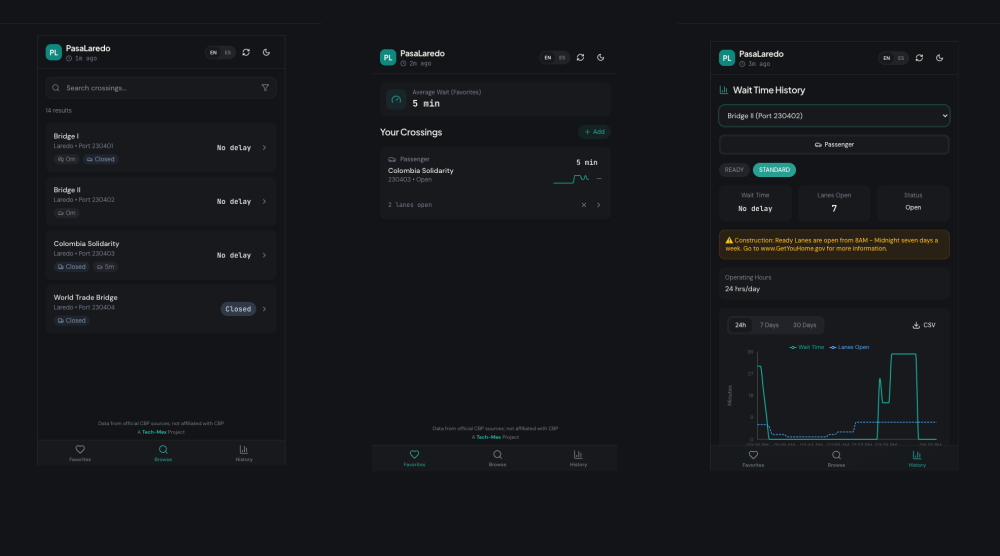Image resolution: width=1000 pixels, height=556 pixels.
Task: Expand the World Trade Bridge row chevron
Action: [x=264, y=309]
